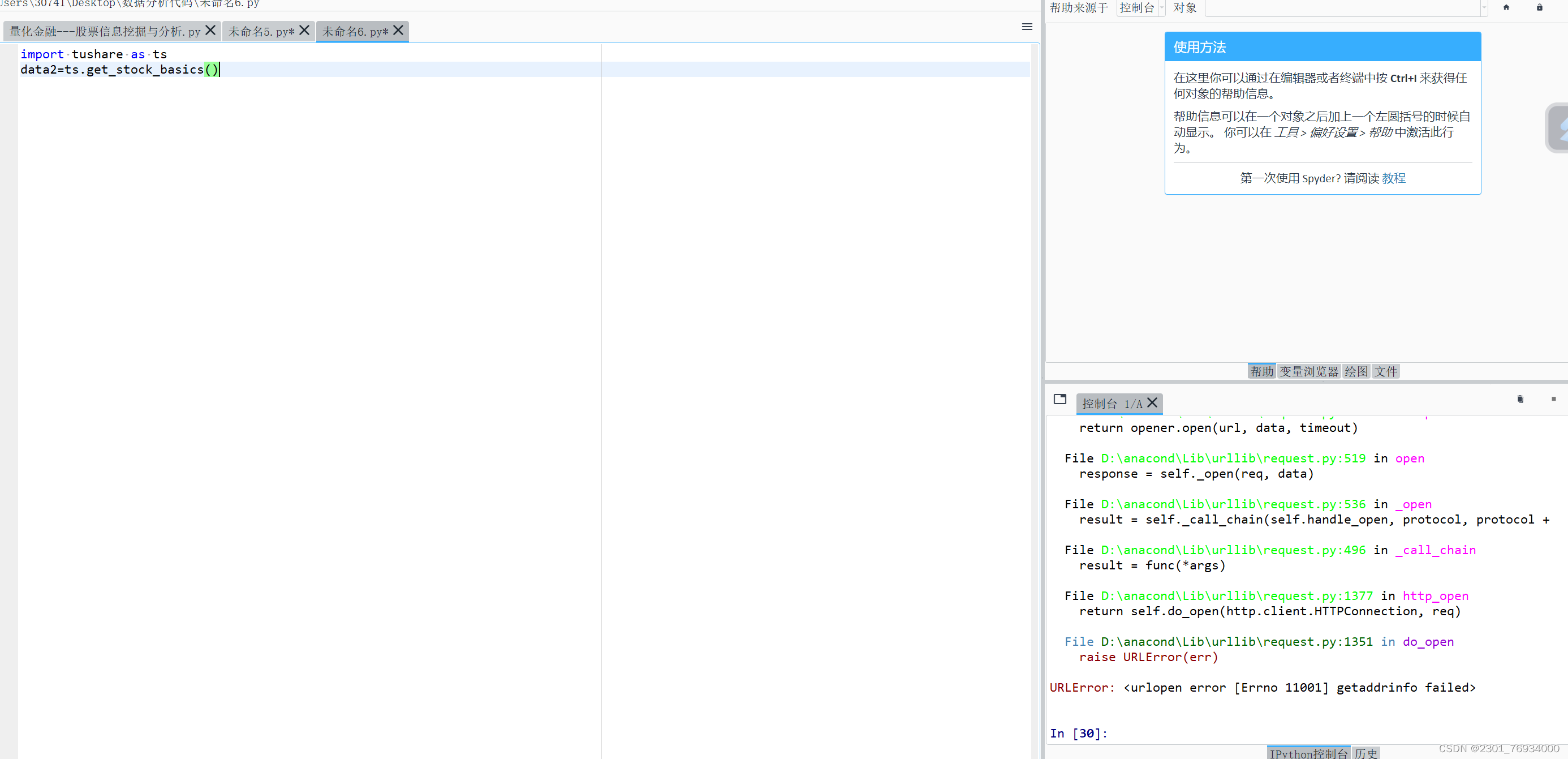The width and height of the screenshot is (1568, 759).
Task: Close the 未命名6.py* editor tab
Action: [398, 31]
